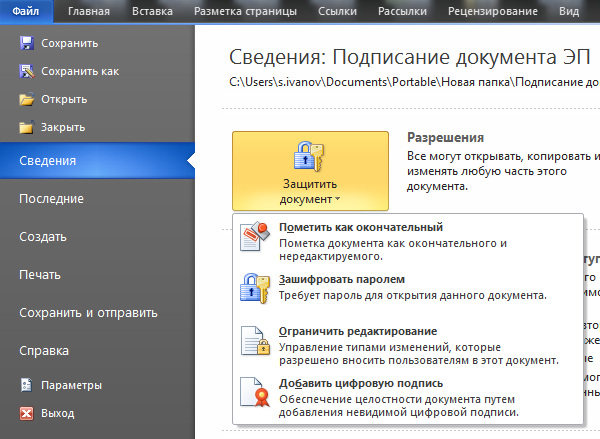The height and width of the screenshot is (439, 600).
Task: Switch to the Вставка ribbon tab
Action: click(x=152, y=11)
